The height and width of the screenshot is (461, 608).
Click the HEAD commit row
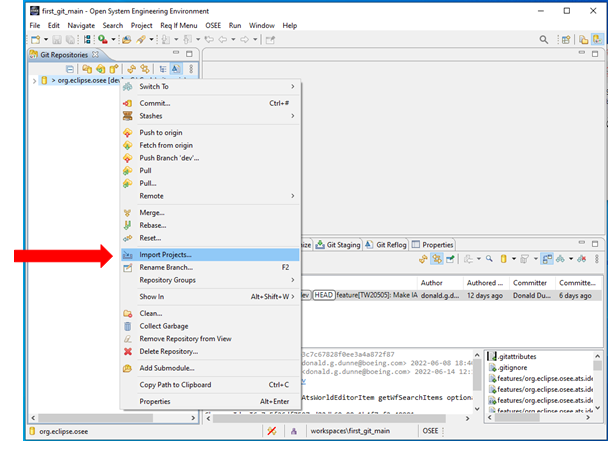point(452,295)
